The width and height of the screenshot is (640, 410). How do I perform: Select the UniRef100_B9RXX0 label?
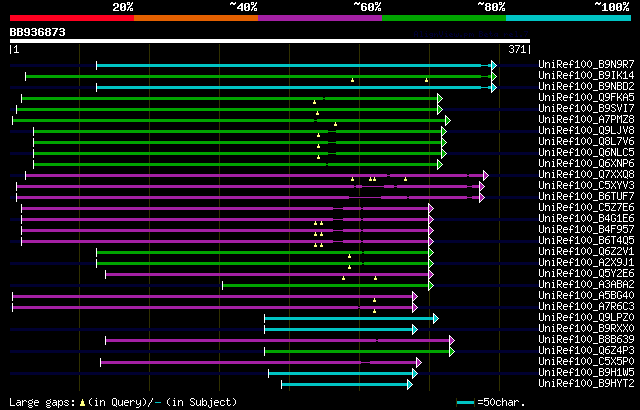point(586,329)
